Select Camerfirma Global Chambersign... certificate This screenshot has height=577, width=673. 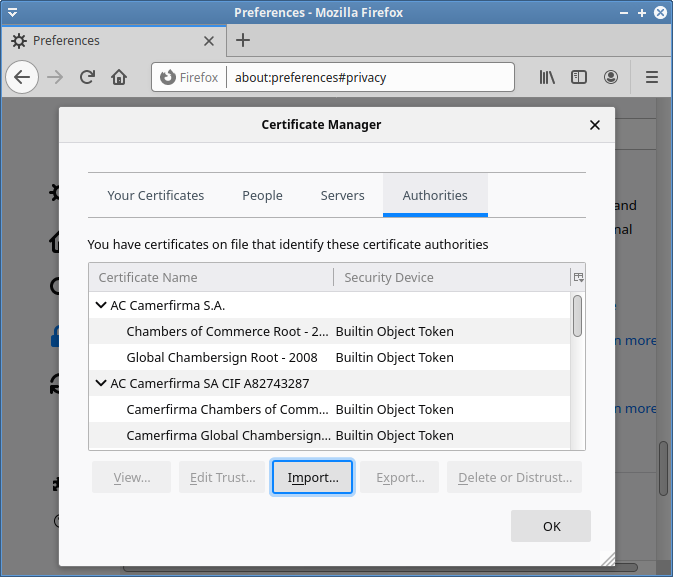(x=330, y=435)
